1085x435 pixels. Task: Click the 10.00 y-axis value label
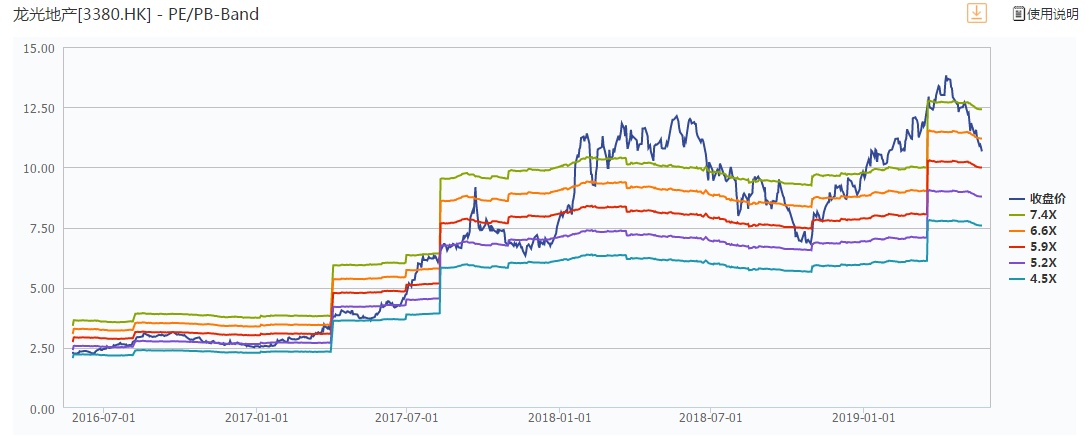point(40,168)
